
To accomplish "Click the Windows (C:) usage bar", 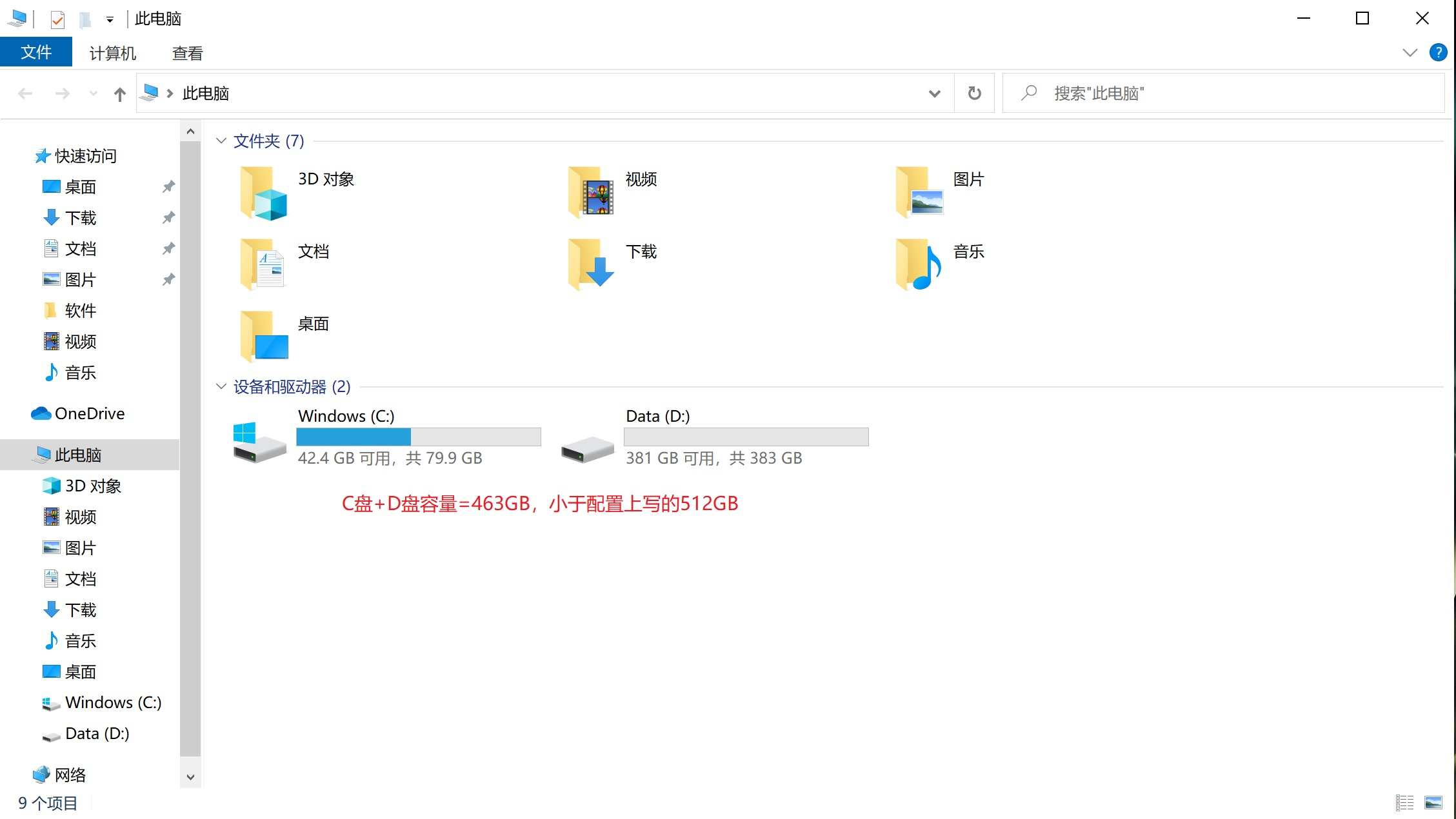I will 418,437.
